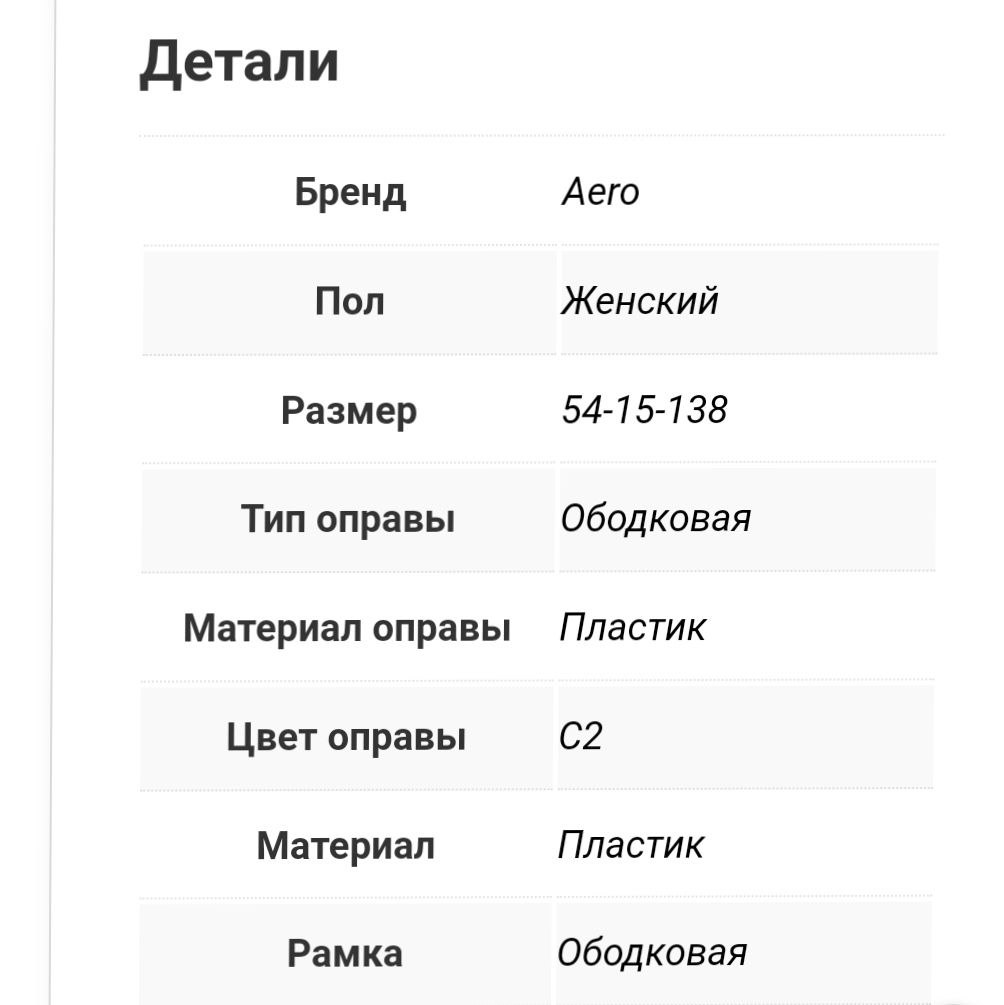Click the standalone Материал label

[345, 846]
